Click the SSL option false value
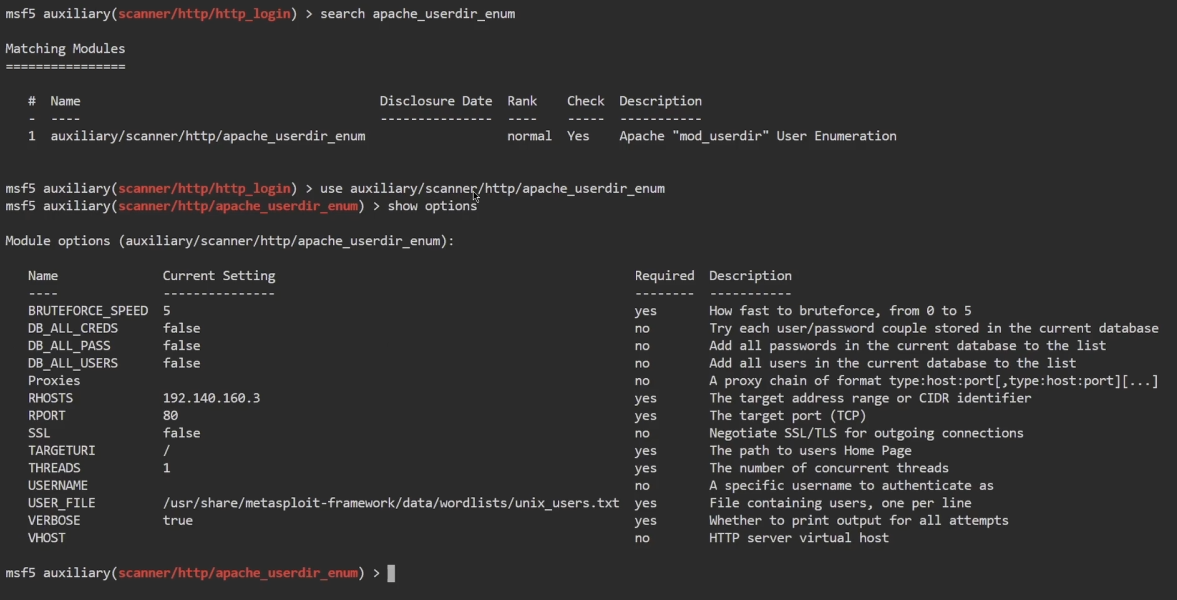 pos(181,433)
